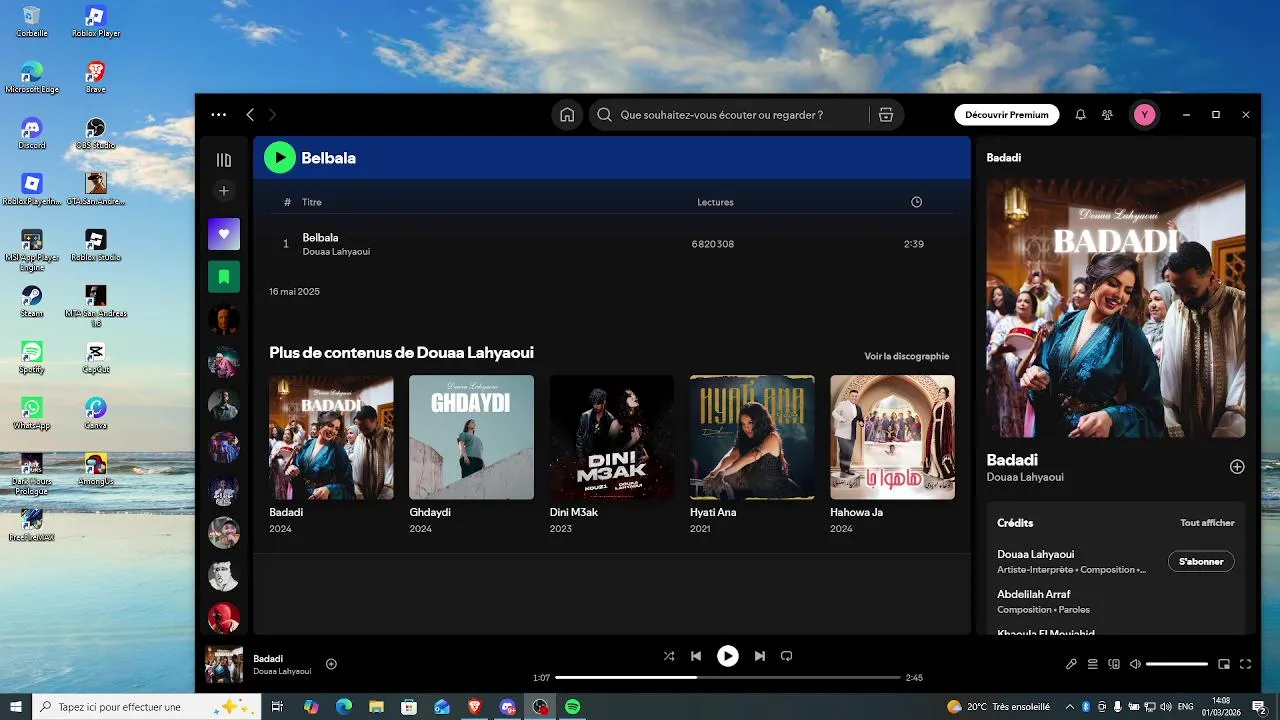Open the red-cap artist avatar in library sidebar
This screenshot has height=720, width=1280.
click(224, 618)
